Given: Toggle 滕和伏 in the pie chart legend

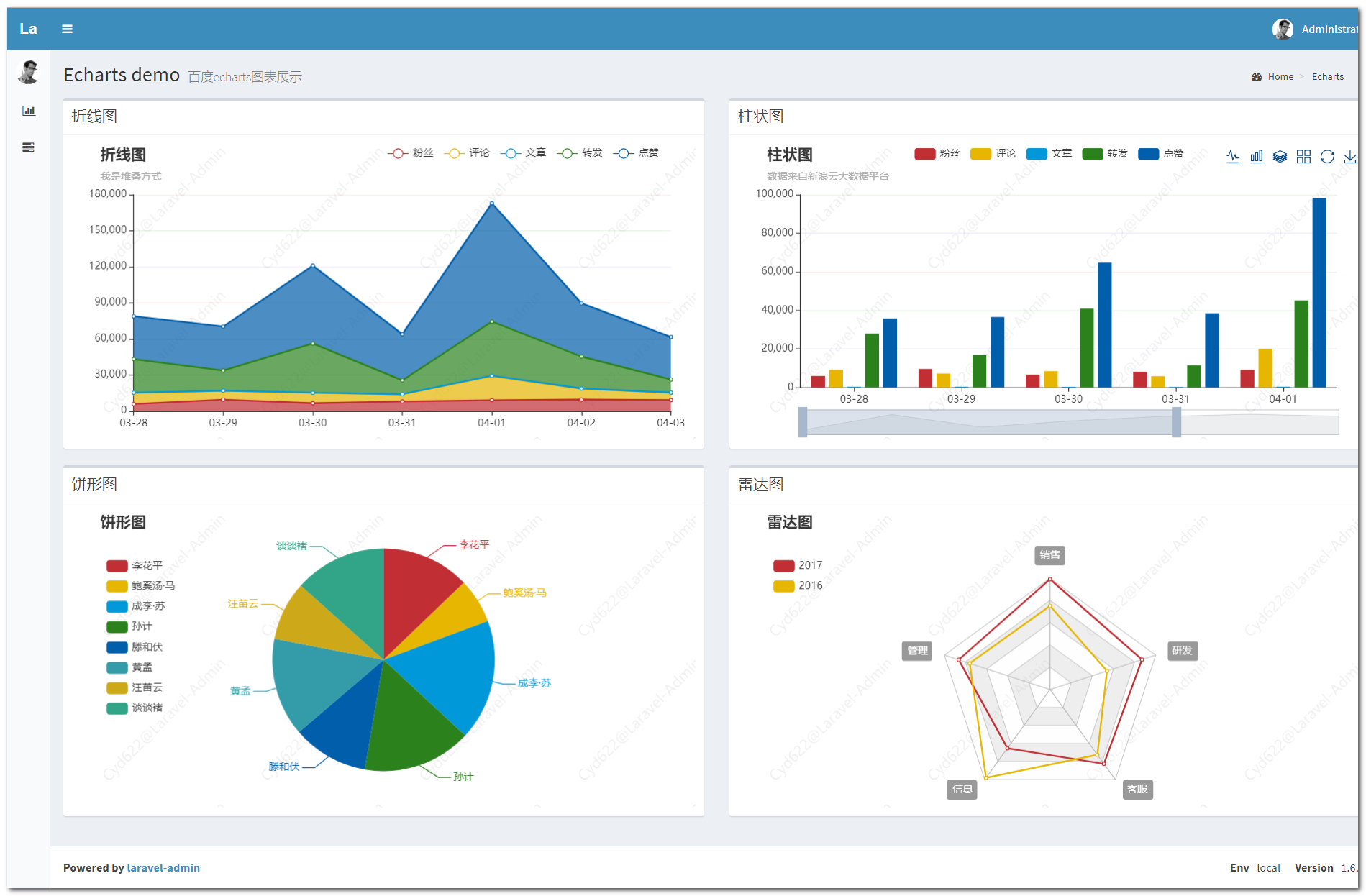Looking at the screenshot, I should click(x=135, y=647).
